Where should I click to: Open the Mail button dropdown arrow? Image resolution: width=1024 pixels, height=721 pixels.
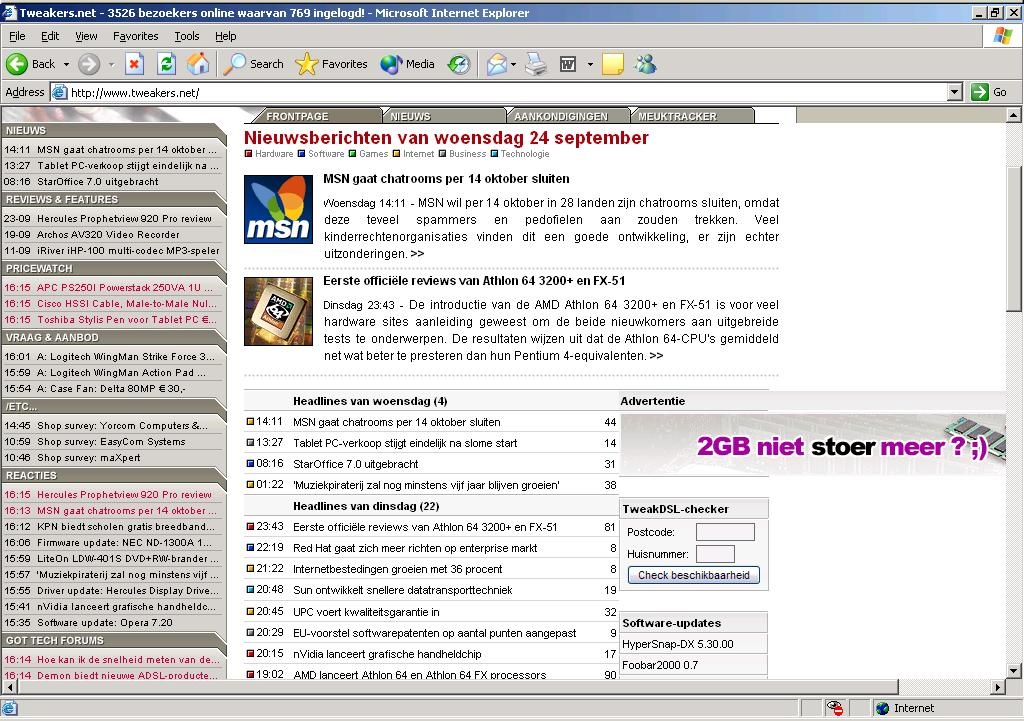point(513,64)
